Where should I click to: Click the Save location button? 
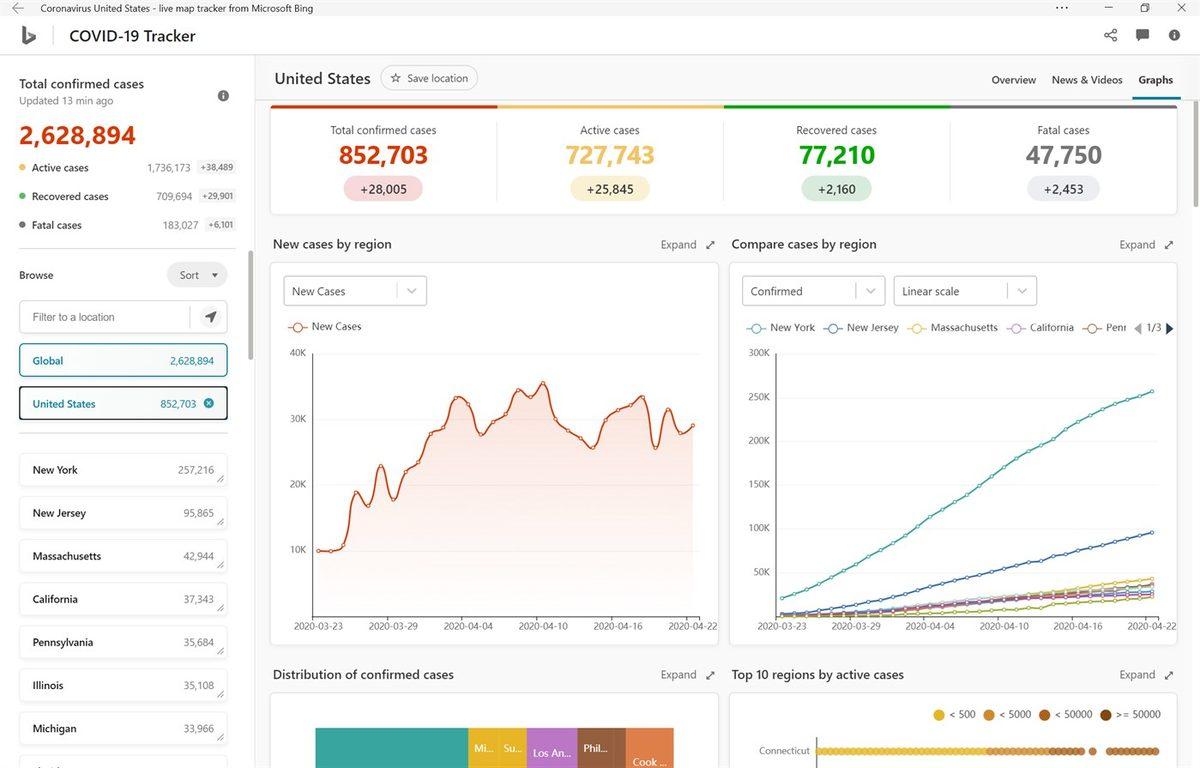click(x=428, y=77)
